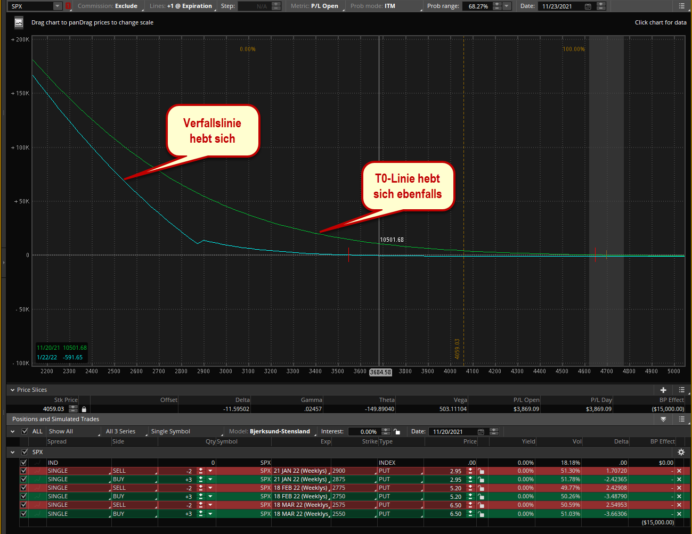Open the SPX group gear settings
692x534 pixels.
tap(680, 452)
